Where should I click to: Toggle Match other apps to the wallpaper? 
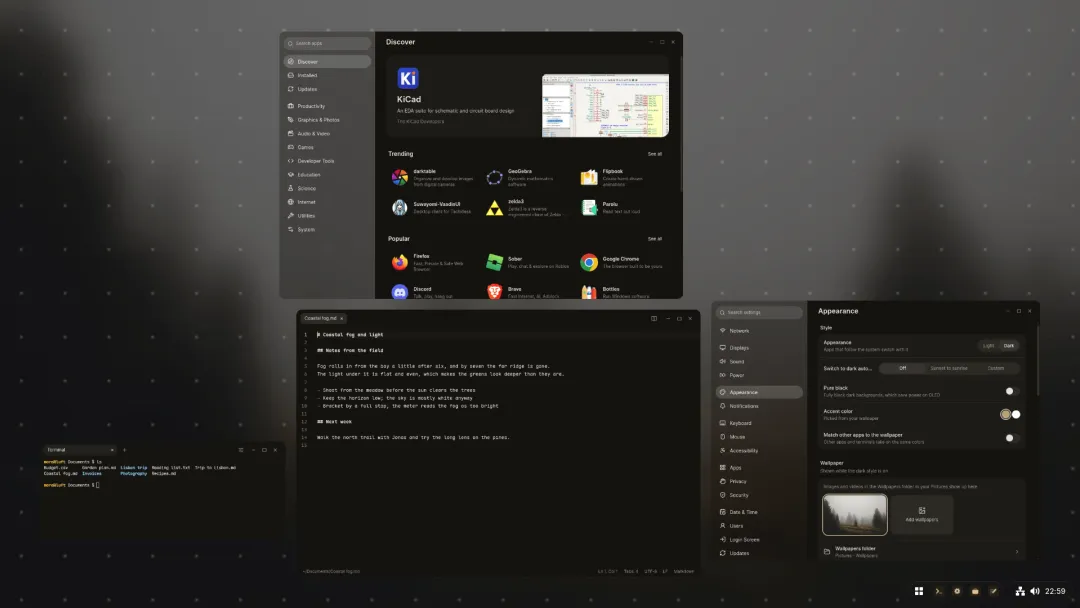coord(1011,438)
